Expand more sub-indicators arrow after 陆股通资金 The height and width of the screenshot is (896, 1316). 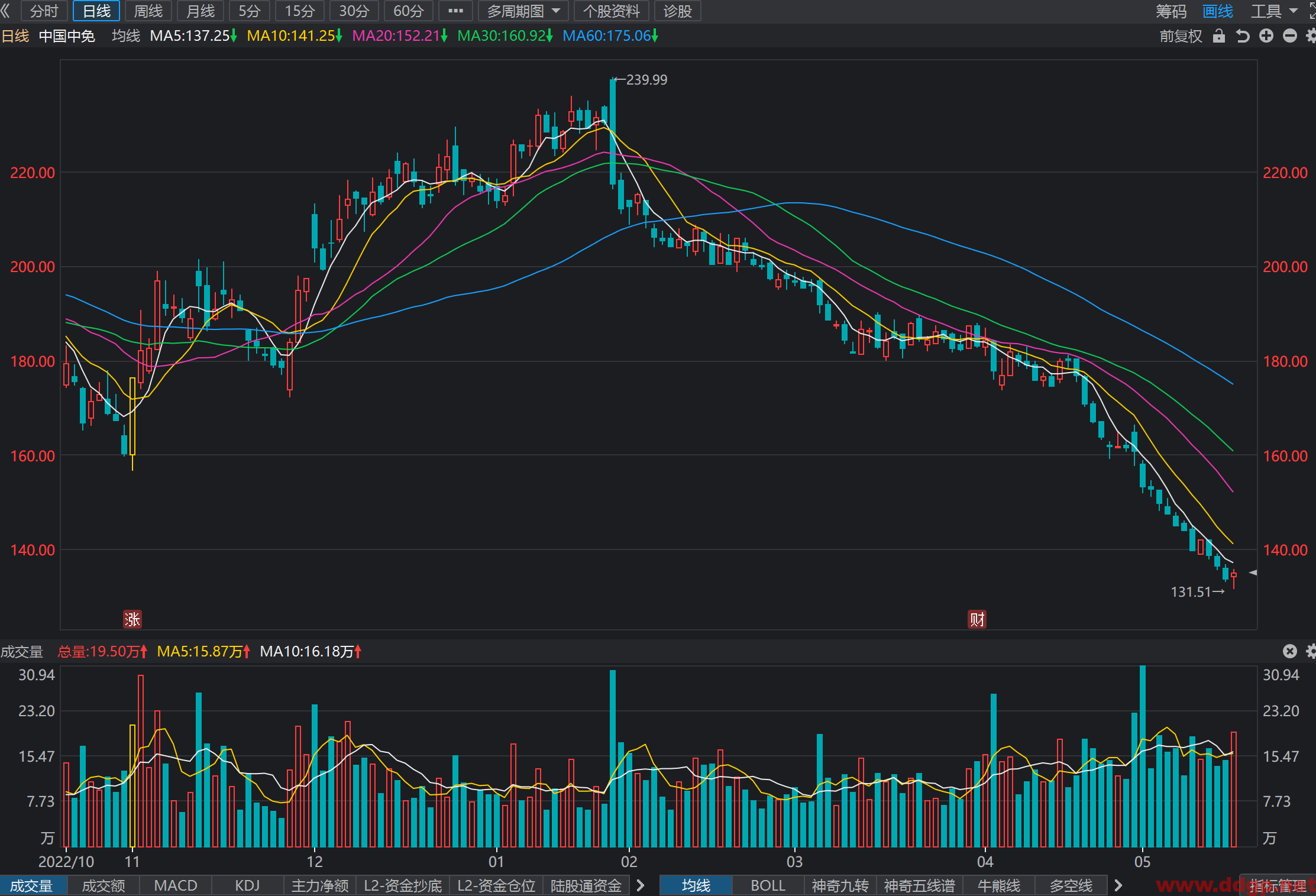click(640, 885)
